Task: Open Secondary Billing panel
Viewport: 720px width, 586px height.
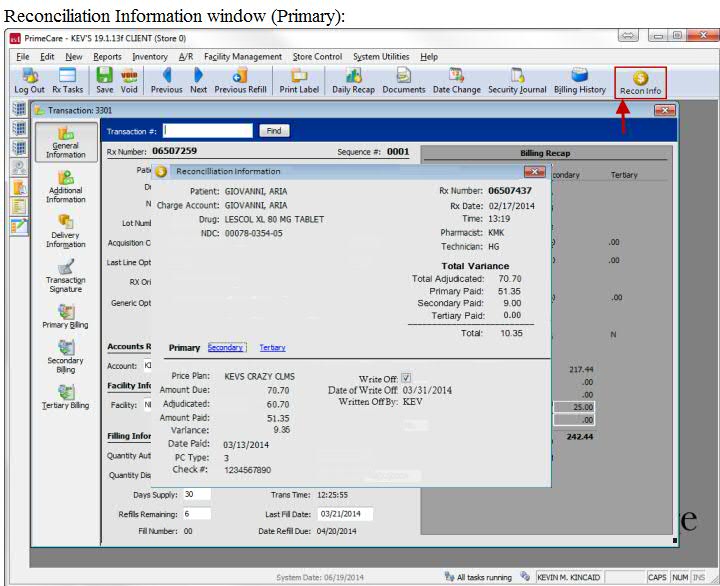Action: click(66, 357)
